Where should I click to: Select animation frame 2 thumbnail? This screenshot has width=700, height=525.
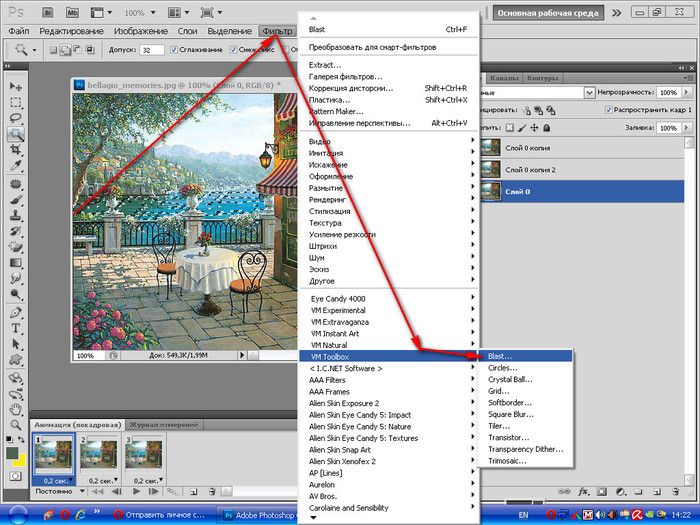point(98,454)
